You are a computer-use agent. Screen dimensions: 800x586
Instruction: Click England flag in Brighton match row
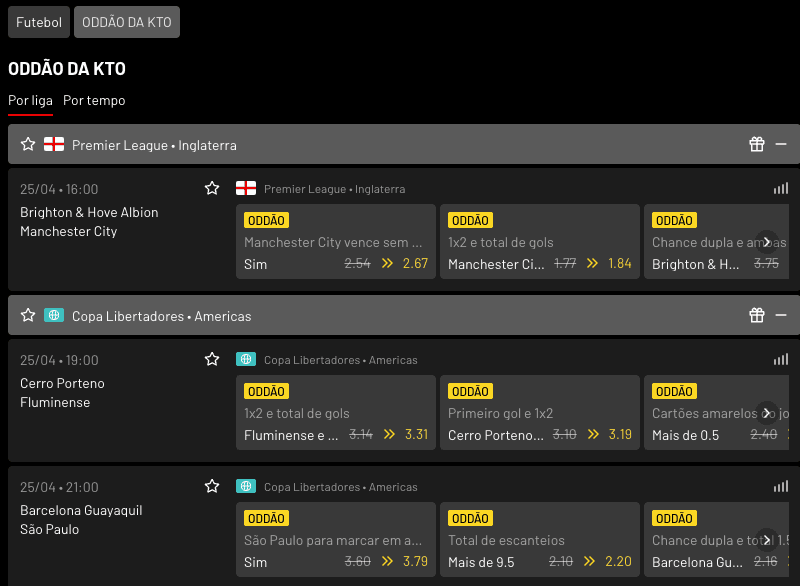[x=246, y=188]
